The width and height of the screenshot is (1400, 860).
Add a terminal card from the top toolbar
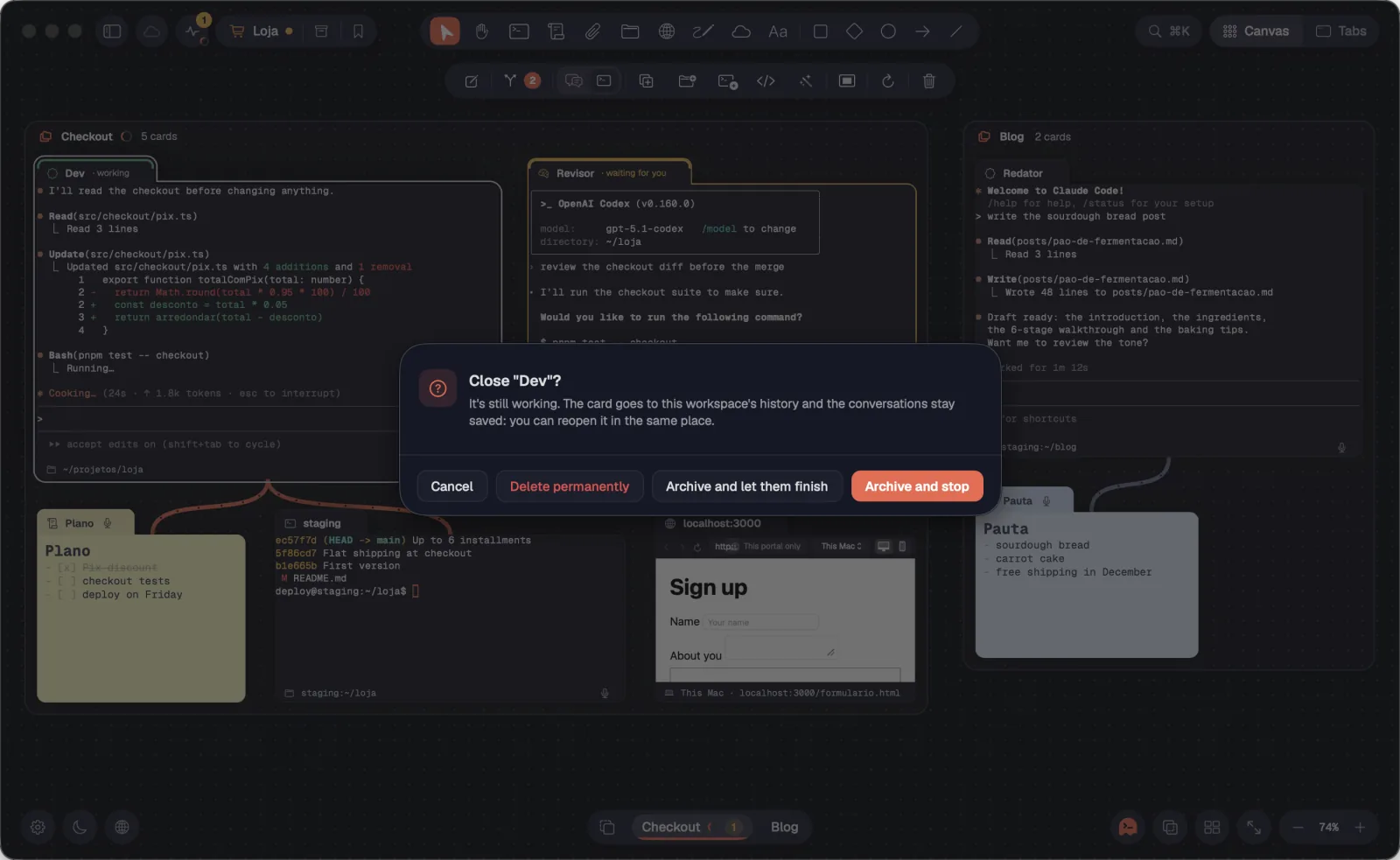(x=519, y=31)
